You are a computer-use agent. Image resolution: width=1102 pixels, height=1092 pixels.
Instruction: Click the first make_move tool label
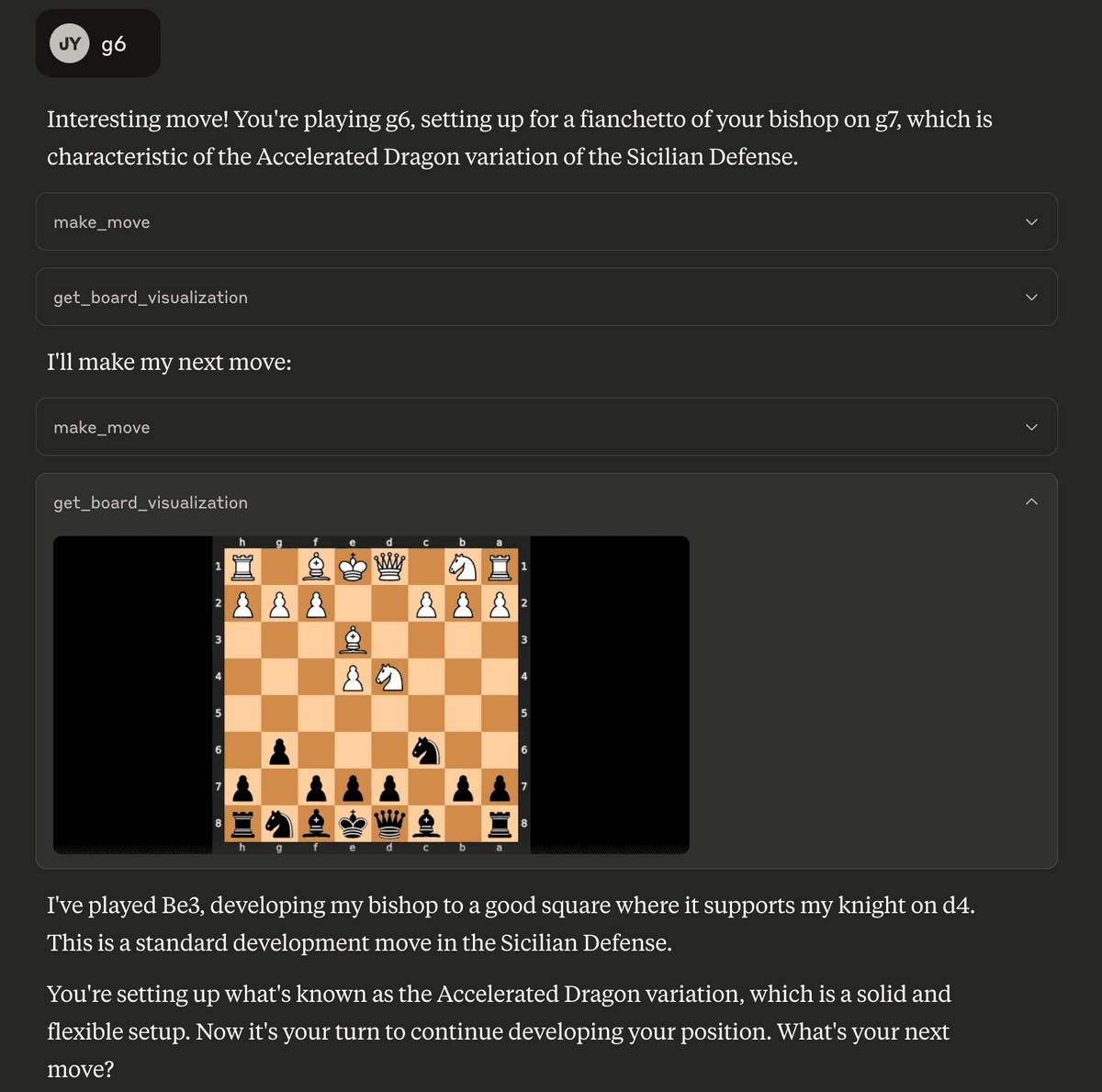[102, 222]
